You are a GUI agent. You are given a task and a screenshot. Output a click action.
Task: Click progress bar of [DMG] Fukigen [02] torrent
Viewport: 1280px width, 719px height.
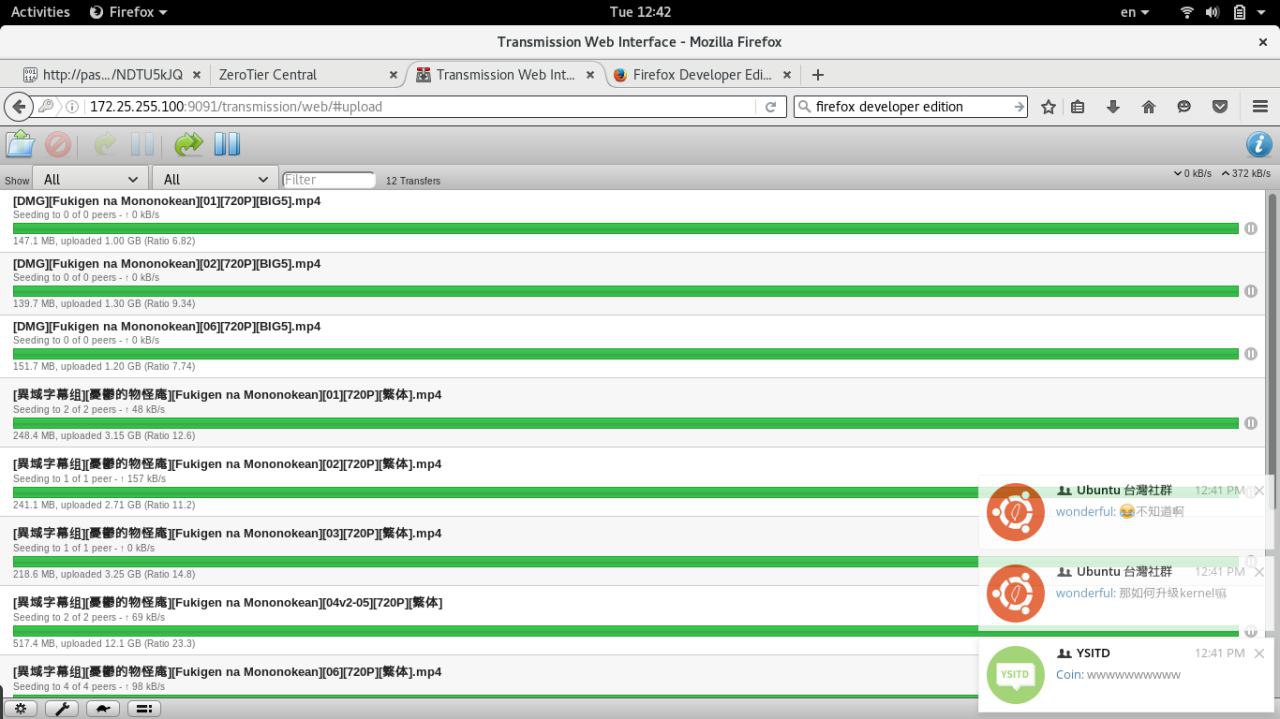point(625,291)
